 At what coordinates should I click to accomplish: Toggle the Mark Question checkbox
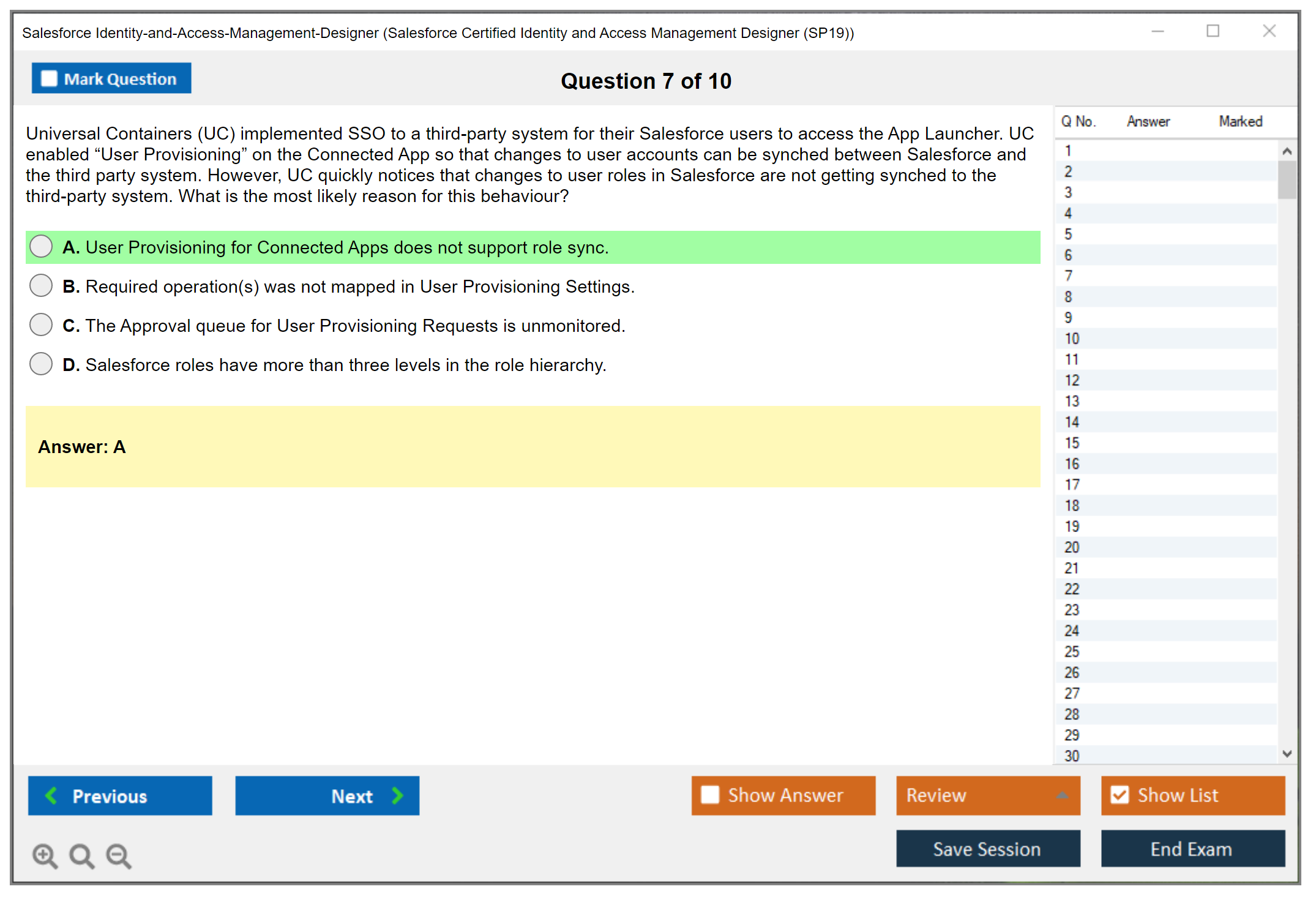tap(49, 78)
